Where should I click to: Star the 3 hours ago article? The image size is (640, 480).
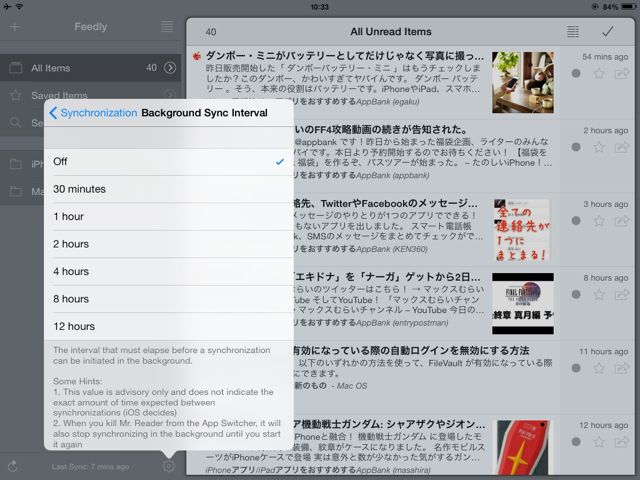tap(599, 221)
